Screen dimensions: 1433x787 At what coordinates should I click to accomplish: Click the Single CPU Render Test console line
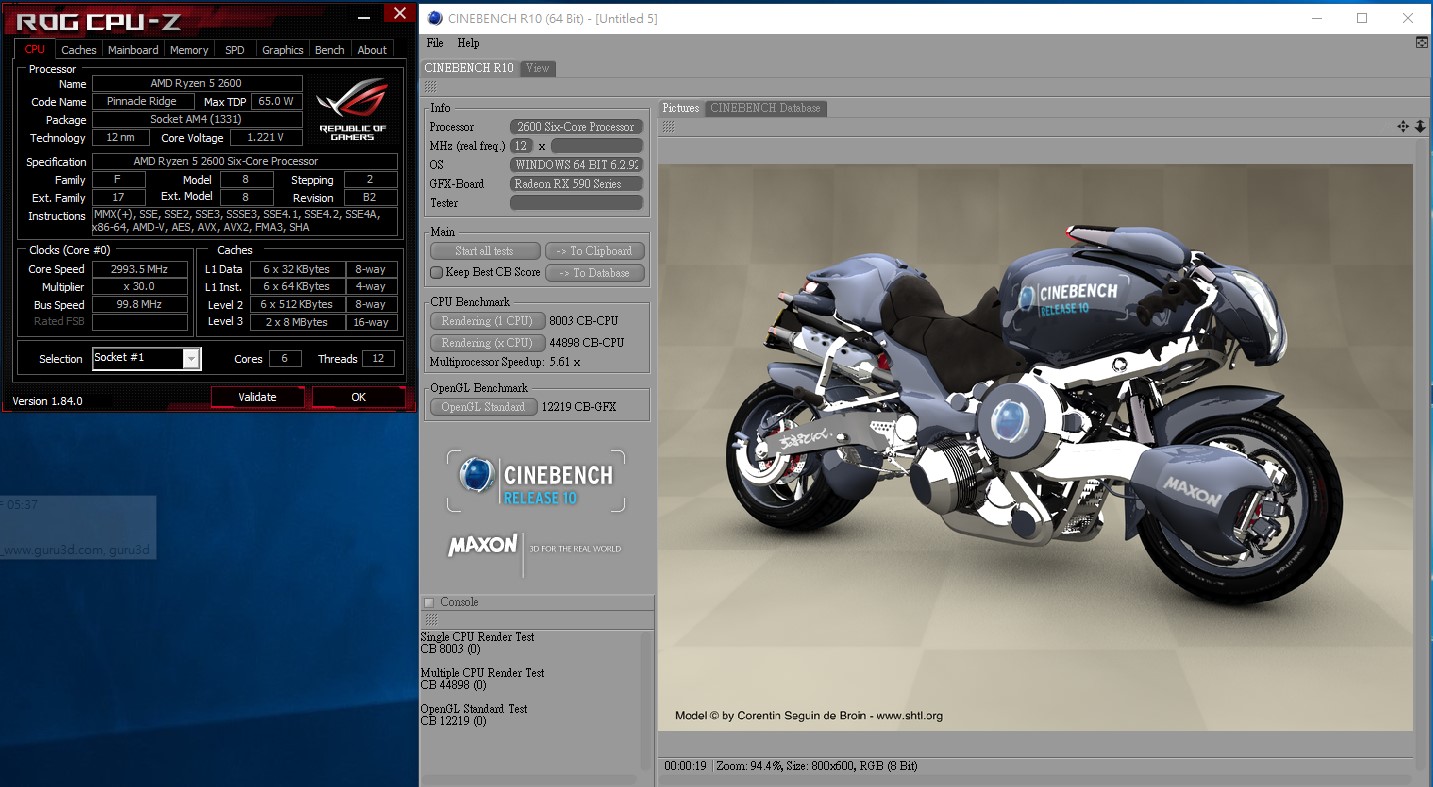click(477, 637)
